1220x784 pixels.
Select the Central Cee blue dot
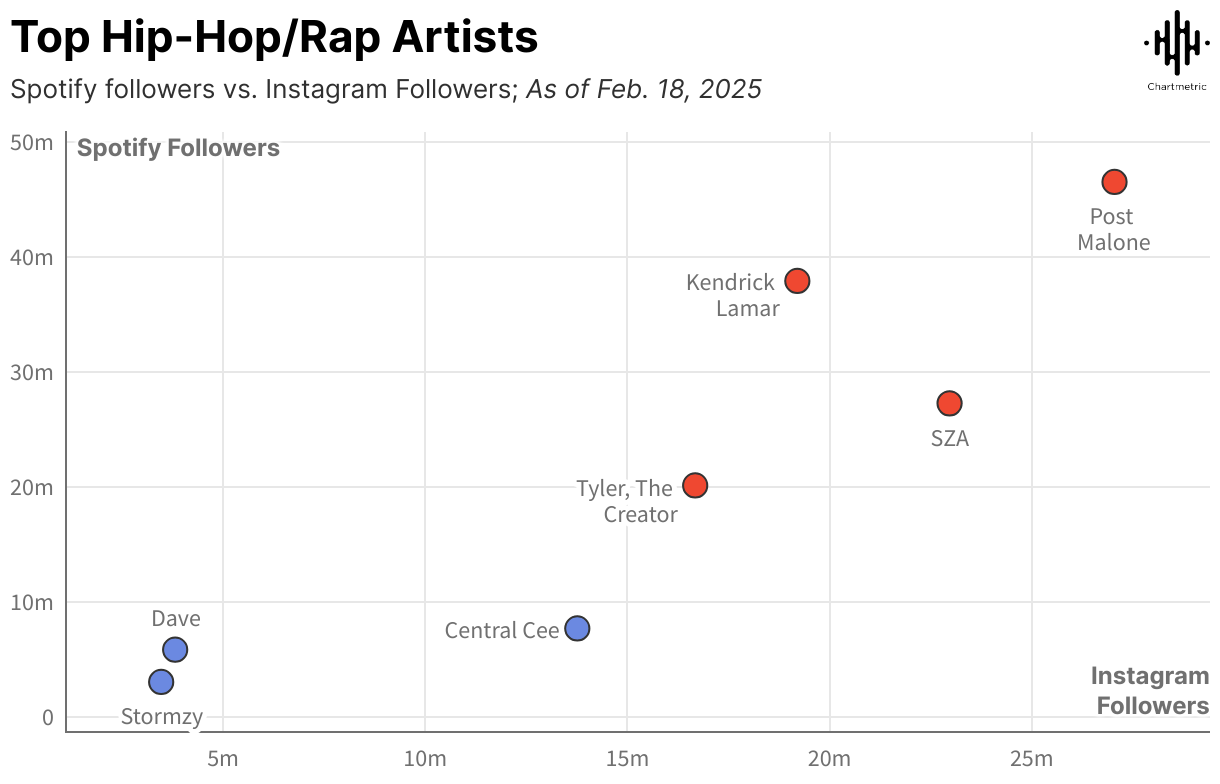(x=577, y=629)
